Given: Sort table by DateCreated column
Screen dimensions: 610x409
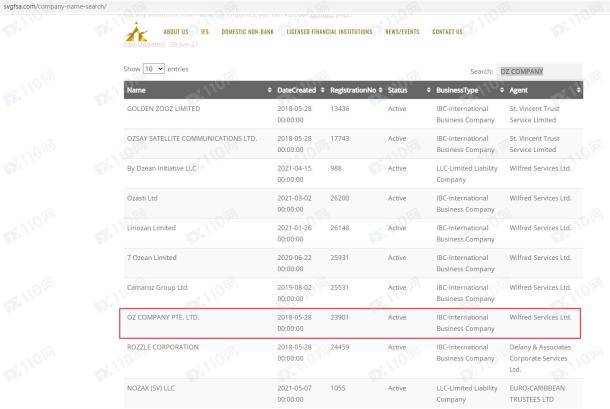Looking at the screenshot, I should point(300,90).
